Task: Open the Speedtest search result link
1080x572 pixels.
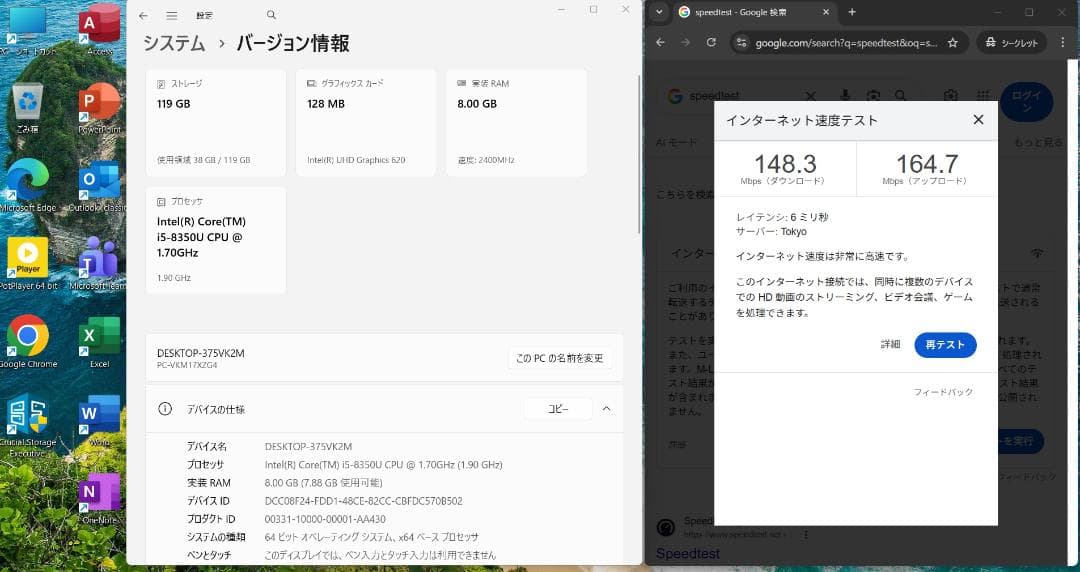Action: tap(687, 553)
